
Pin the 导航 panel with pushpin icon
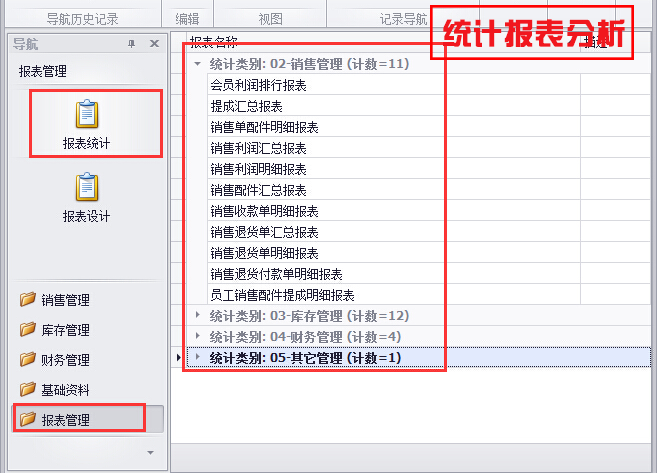[x=131, y=44]
